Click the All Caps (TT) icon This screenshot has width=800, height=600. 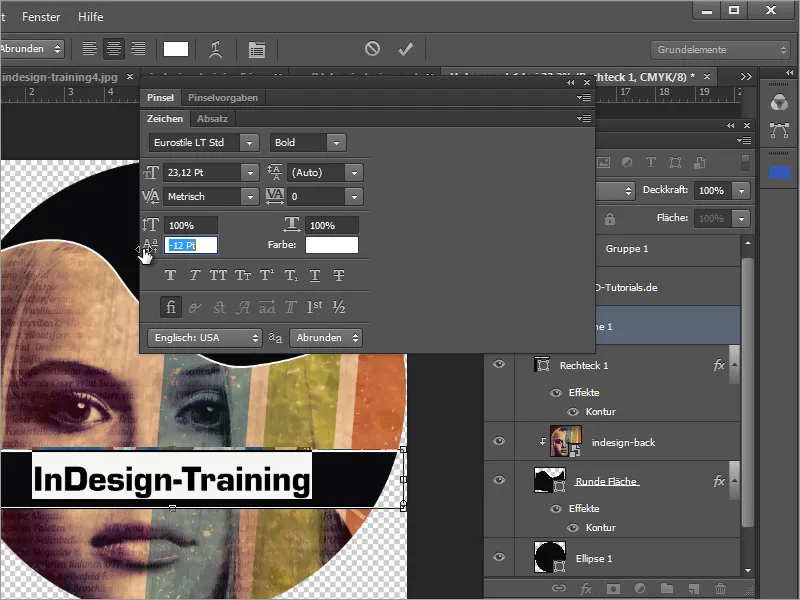click(218, 276)
